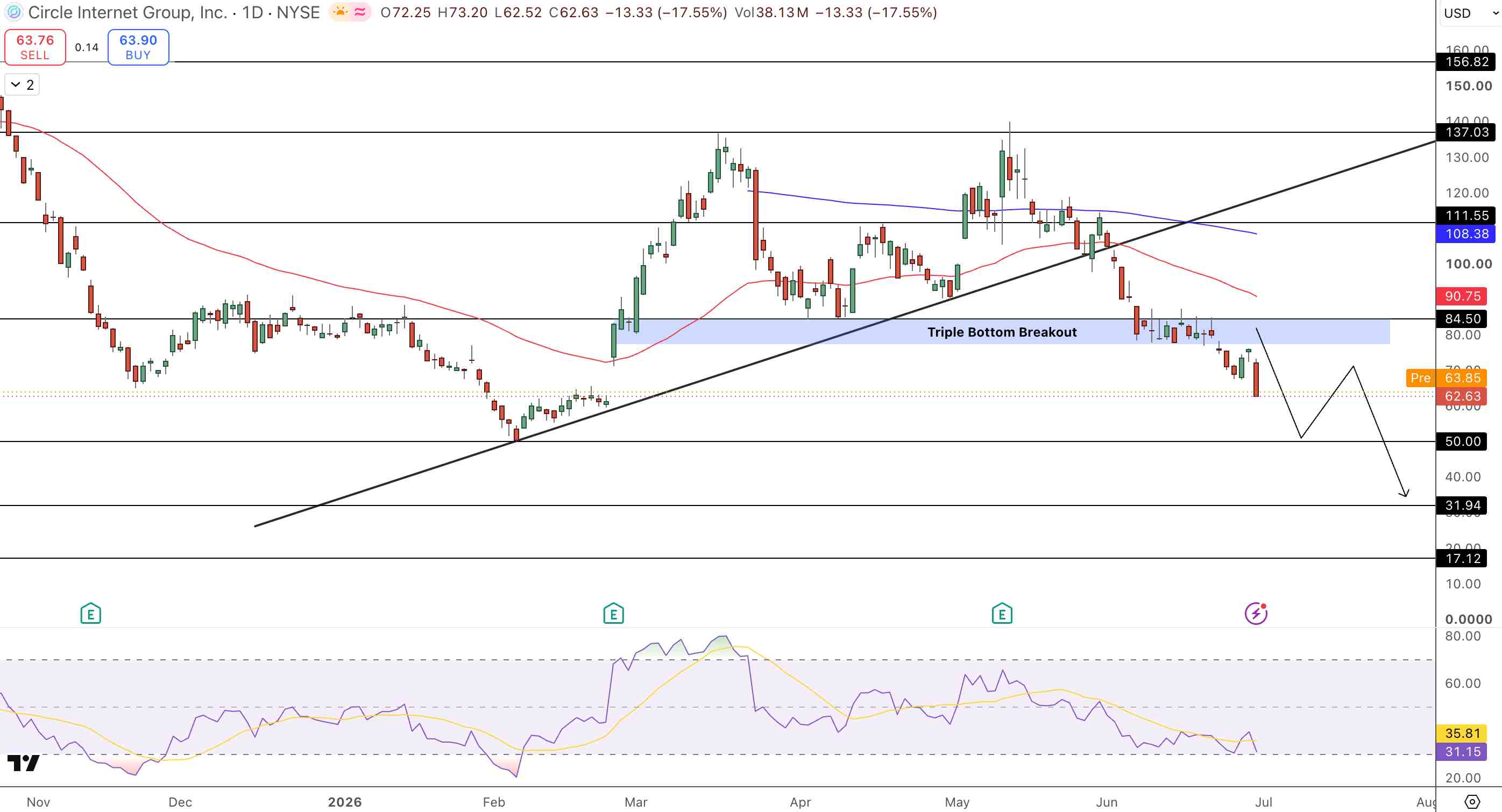Click the May label on time axis
Screen dimensions: 1502x812
coord(957,802)
